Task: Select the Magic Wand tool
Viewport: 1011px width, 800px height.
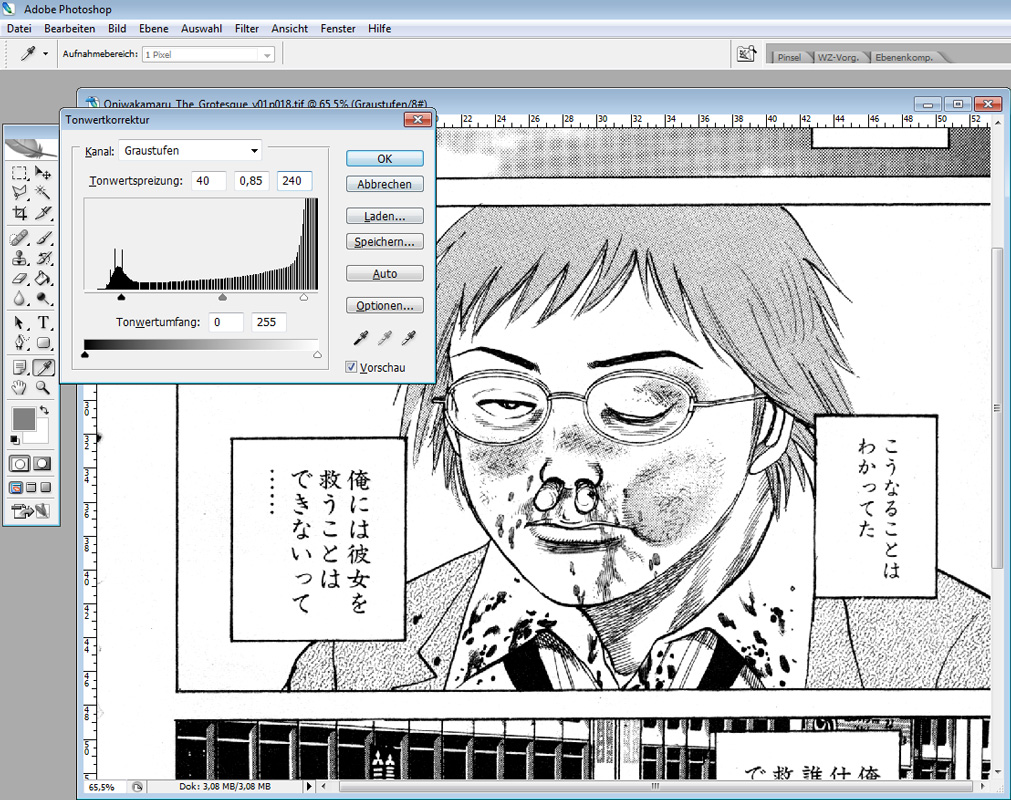Action: pyautogui.click(x=43, y=193)
